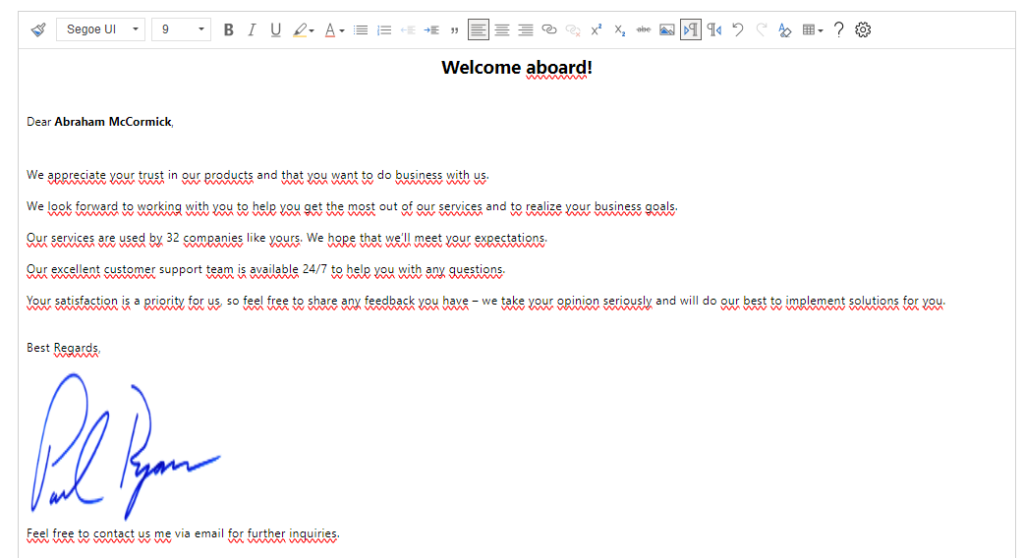Clear text formatting with eraser icon
Image resolution: width=1024 pixels, height=558 pixels.
point(785,30)
